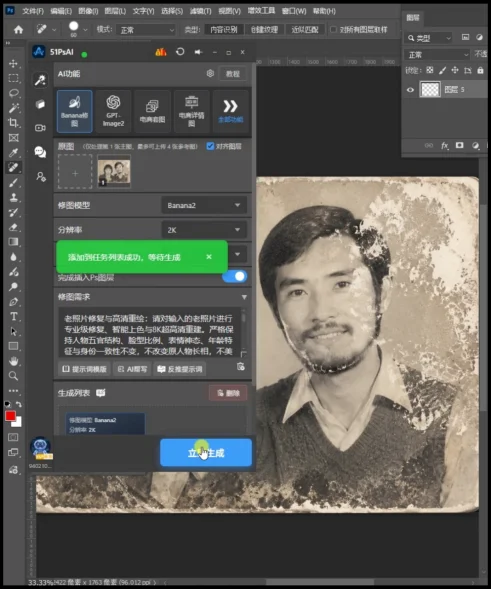The width and height of the screenshot is (492, 589).
Task: Open the 图像(I) menu
Action: coord(88,11)
